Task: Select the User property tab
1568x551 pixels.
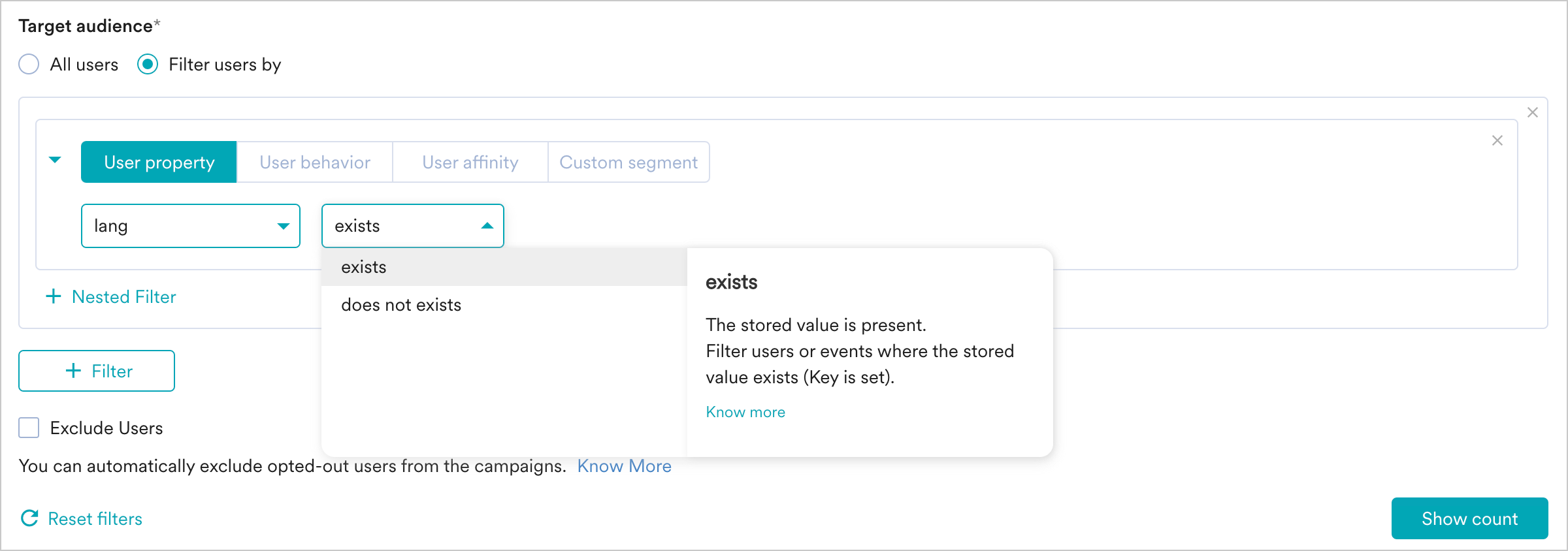Action: point(159,162)
